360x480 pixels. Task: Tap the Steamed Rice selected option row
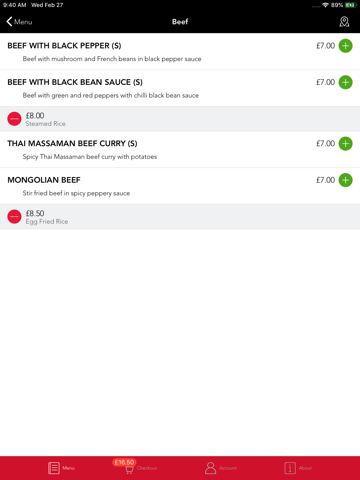(x=180, y=119)
